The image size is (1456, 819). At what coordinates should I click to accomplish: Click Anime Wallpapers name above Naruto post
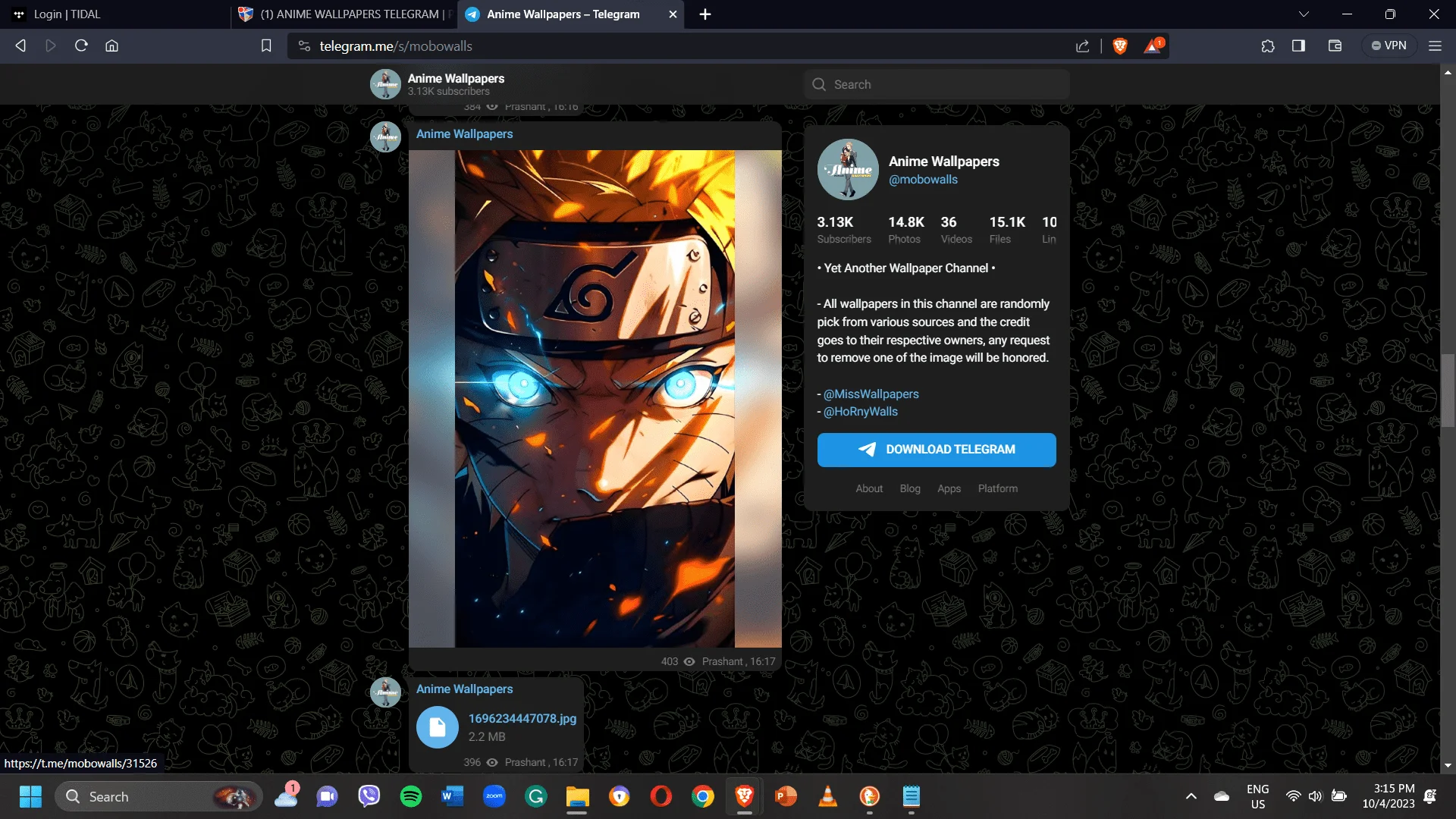pos(464,133)
